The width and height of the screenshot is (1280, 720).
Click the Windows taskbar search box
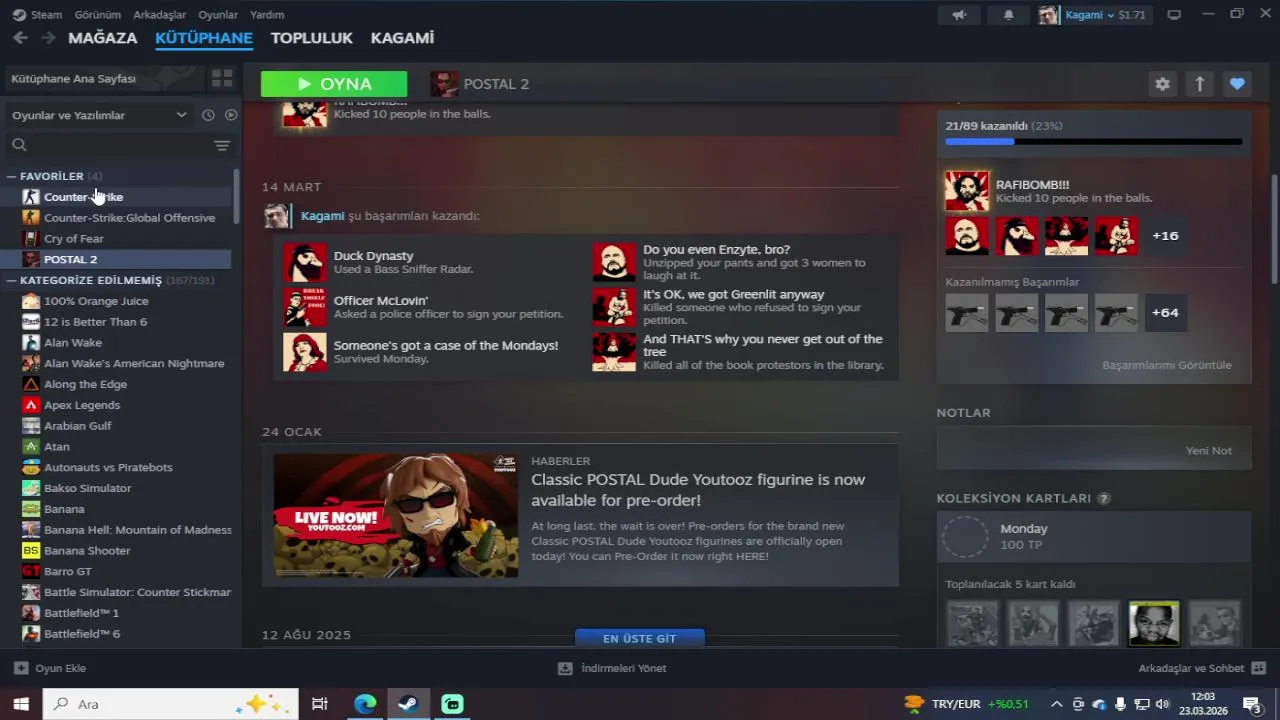[170, 704]
